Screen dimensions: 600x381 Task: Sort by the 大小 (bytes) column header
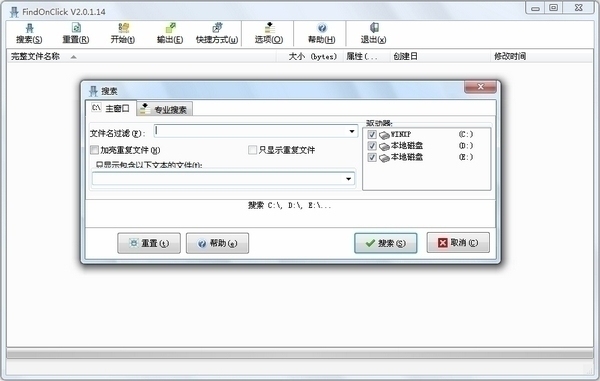pyautogui.click(x=310, y=57)
